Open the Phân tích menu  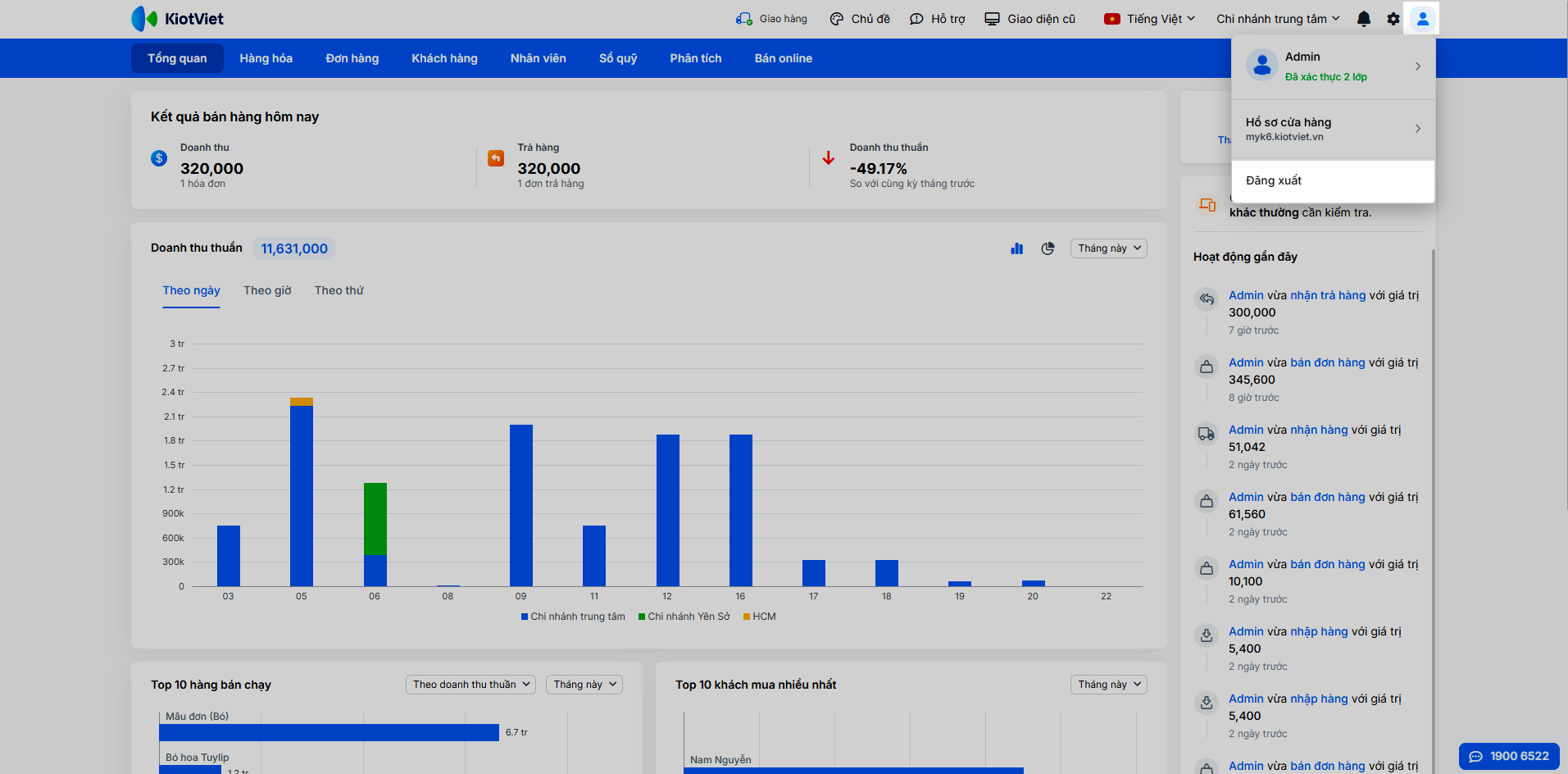[x=696, y=58]
